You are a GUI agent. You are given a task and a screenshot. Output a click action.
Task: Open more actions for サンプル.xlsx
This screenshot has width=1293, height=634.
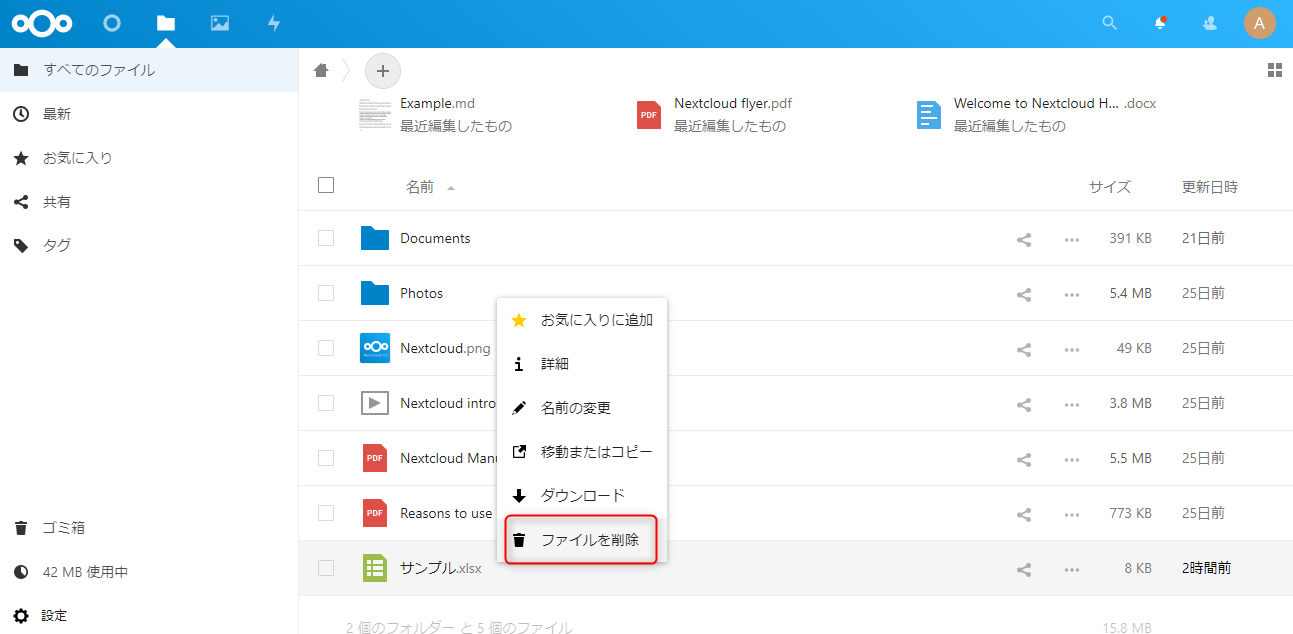tap(1072, 569)
